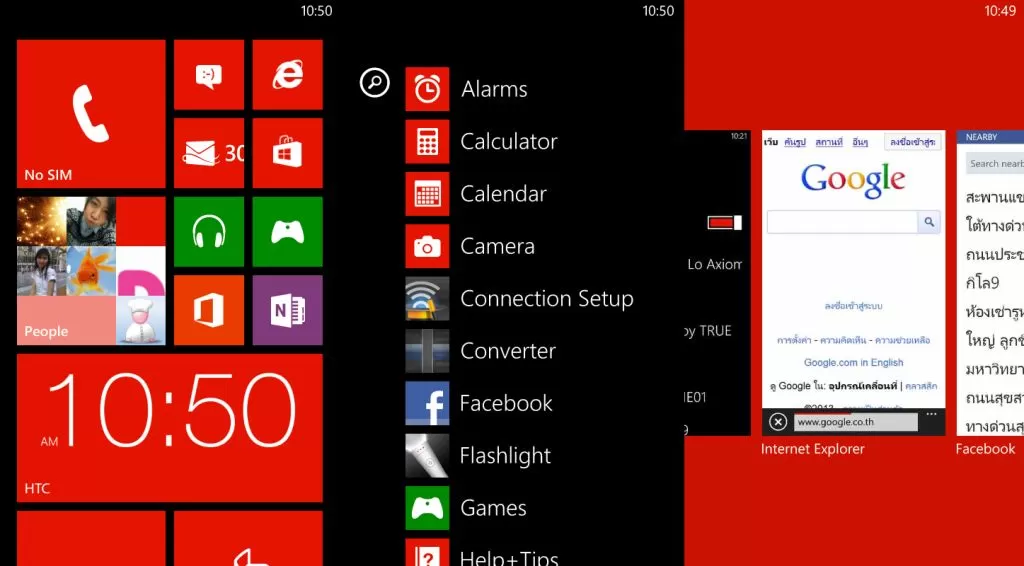1024x566 pixels.
Task: Open the Calendar app icon
Action: [x=427, y=194]
